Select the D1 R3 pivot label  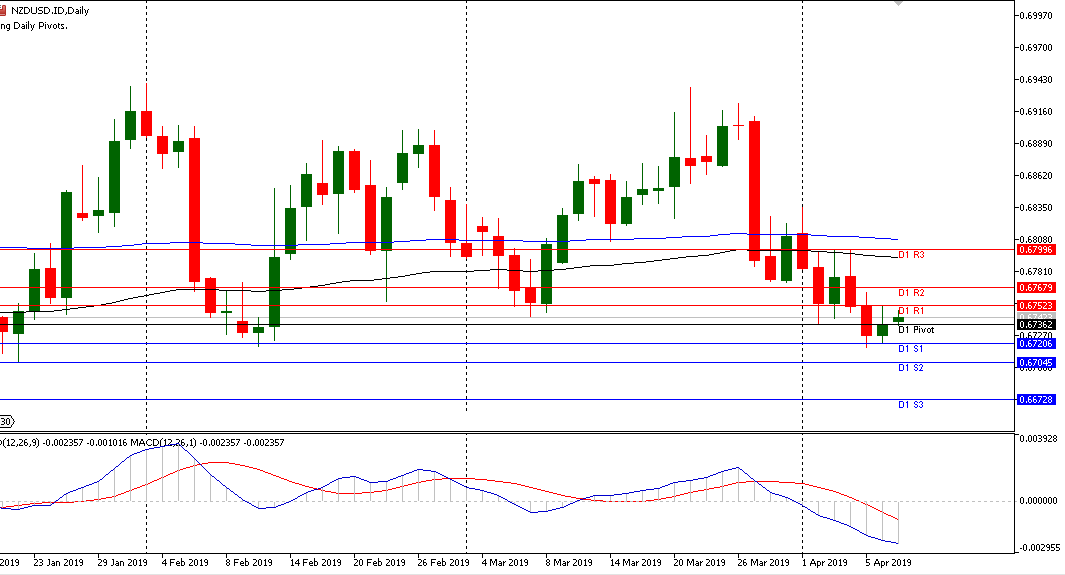point(911,256)
